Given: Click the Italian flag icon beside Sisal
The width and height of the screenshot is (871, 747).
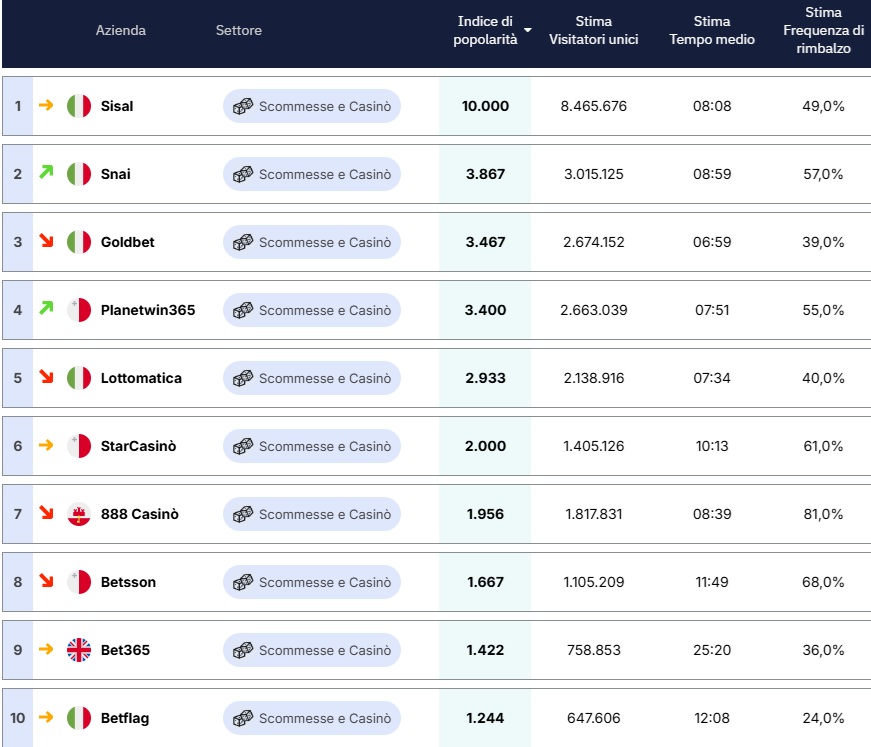Looking at the screenshot, I should pyautogui.click(x=79, y=106).
